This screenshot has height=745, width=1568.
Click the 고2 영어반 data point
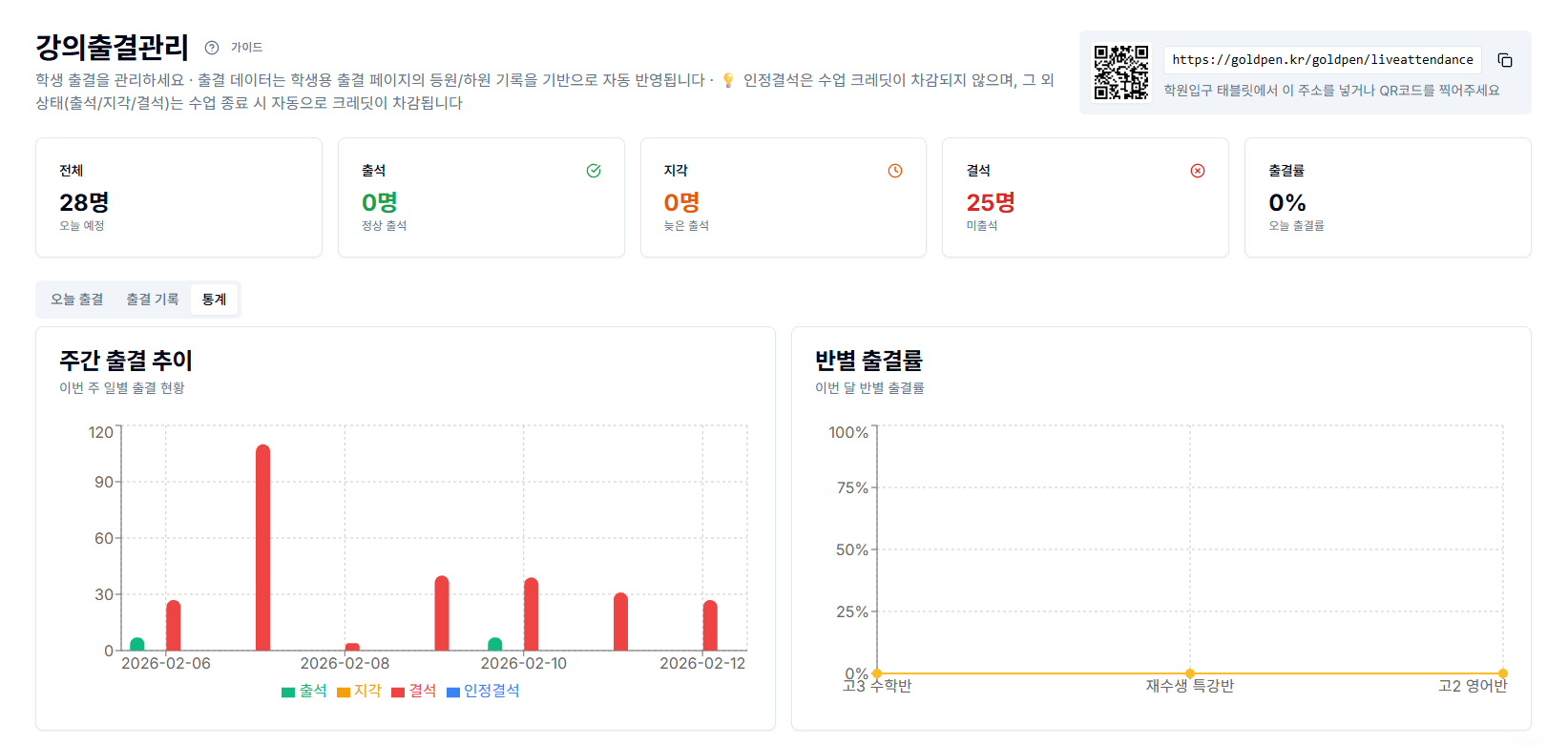coord(1503,673)
